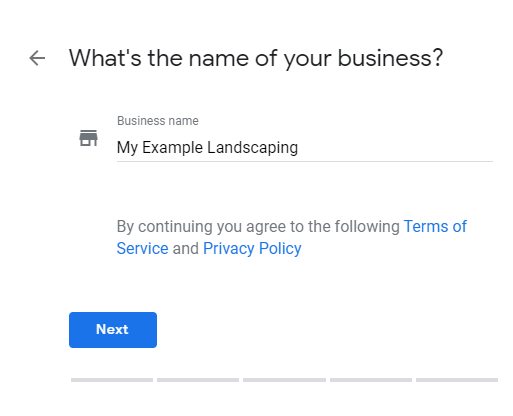Click the 'What's the name of your business?' heading
The height and width of the screenshot is (416, 513).
(256, 59)
